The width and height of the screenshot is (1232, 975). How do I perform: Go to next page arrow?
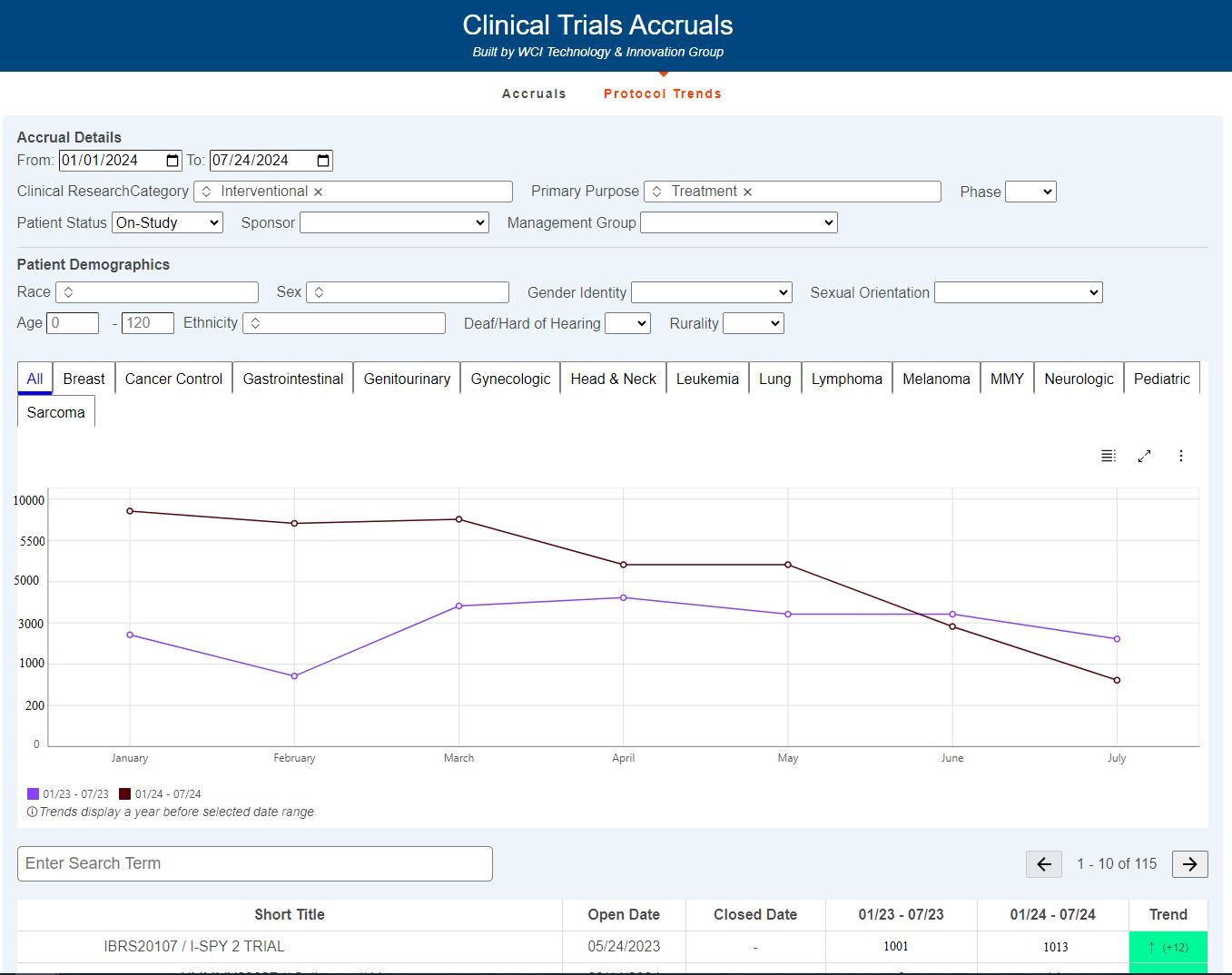1190,864
